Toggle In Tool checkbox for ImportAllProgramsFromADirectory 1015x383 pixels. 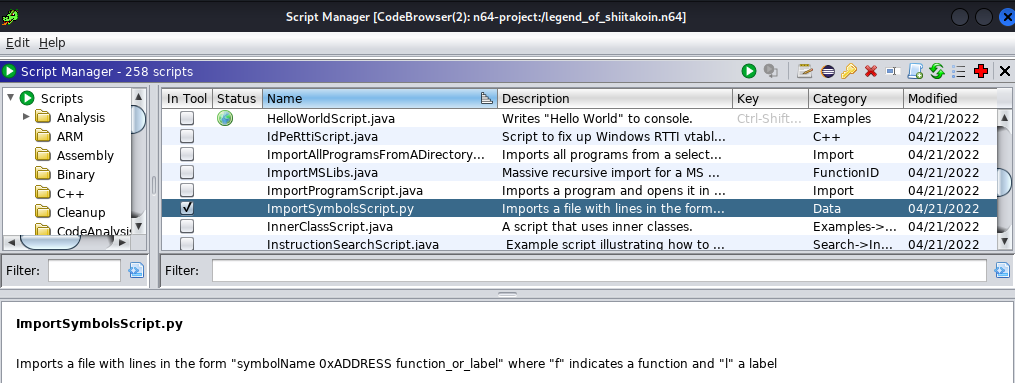[187, 155]
